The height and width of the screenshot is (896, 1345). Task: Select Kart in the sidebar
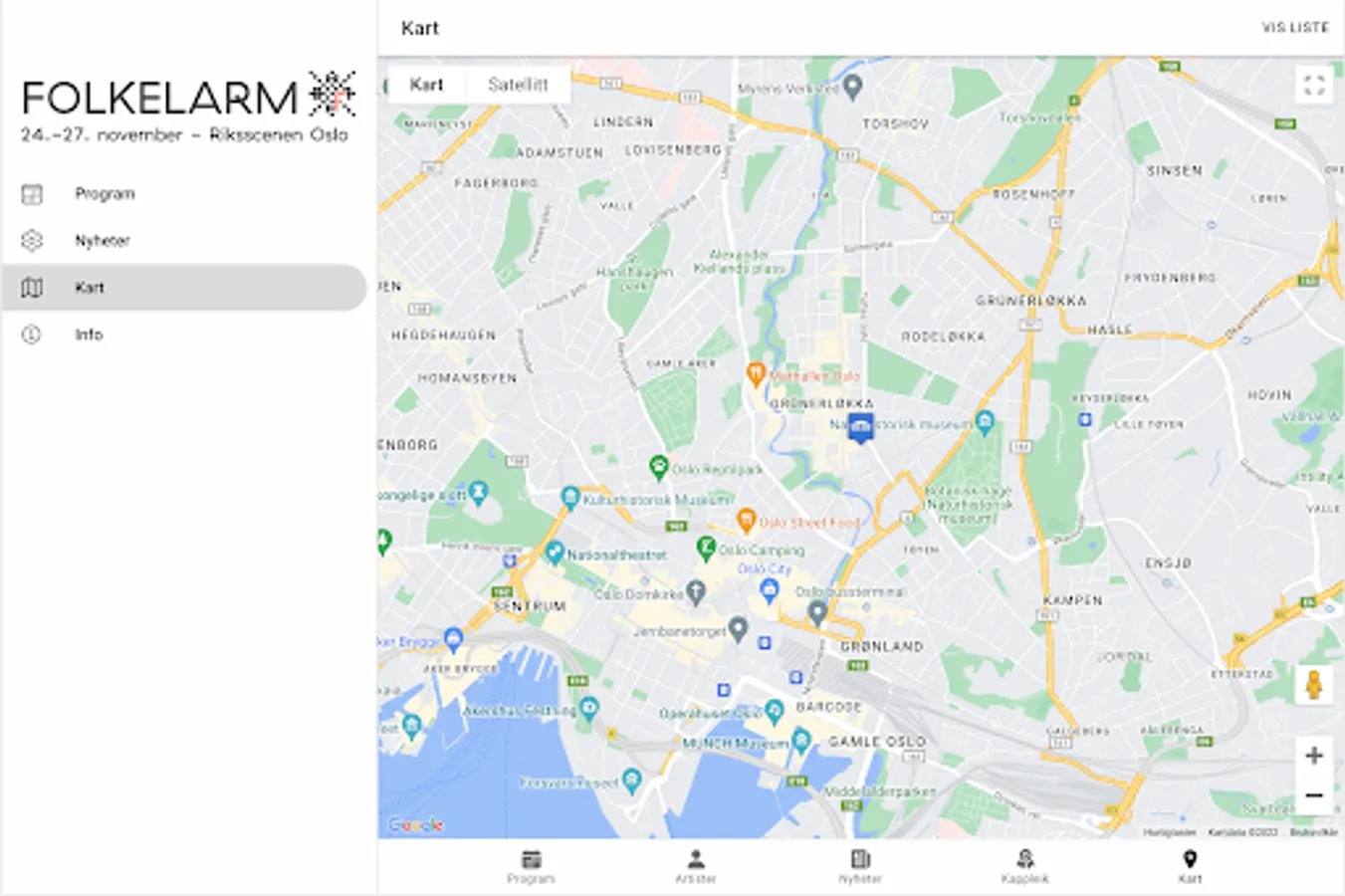coord(184,287)
